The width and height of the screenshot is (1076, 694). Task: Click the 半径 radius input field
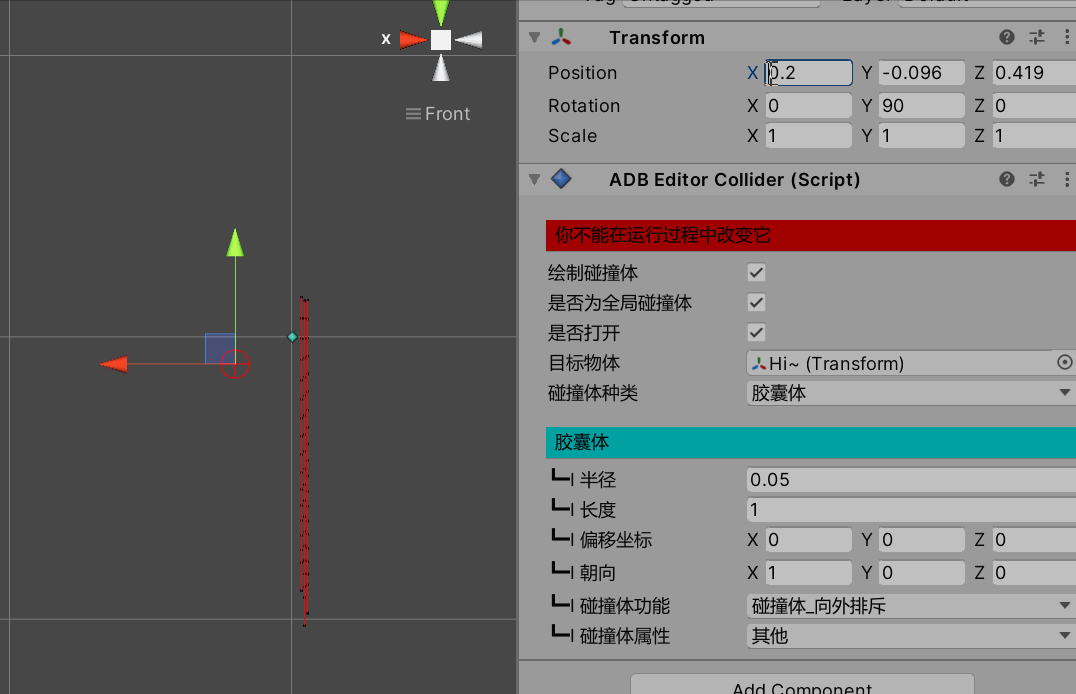[x=910, y=480]
